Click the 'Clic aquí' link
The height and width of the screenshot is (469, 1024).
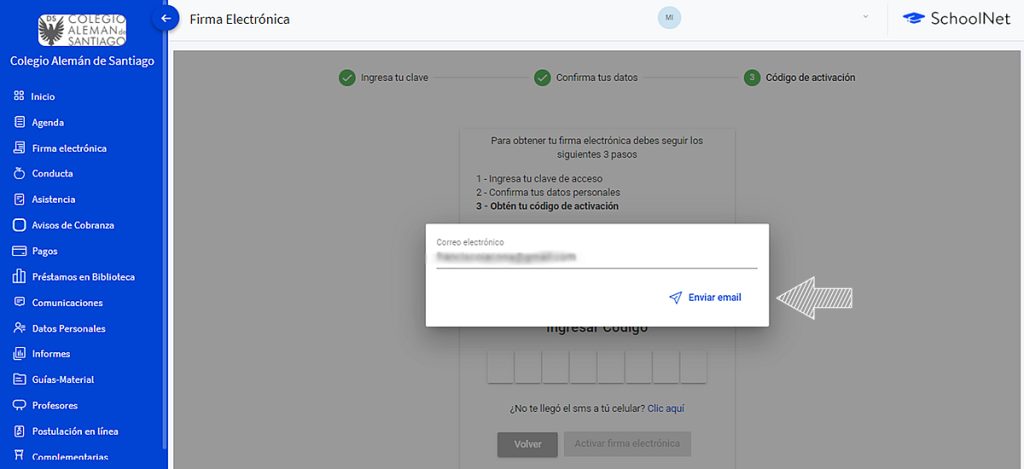[x=666, y=408]
